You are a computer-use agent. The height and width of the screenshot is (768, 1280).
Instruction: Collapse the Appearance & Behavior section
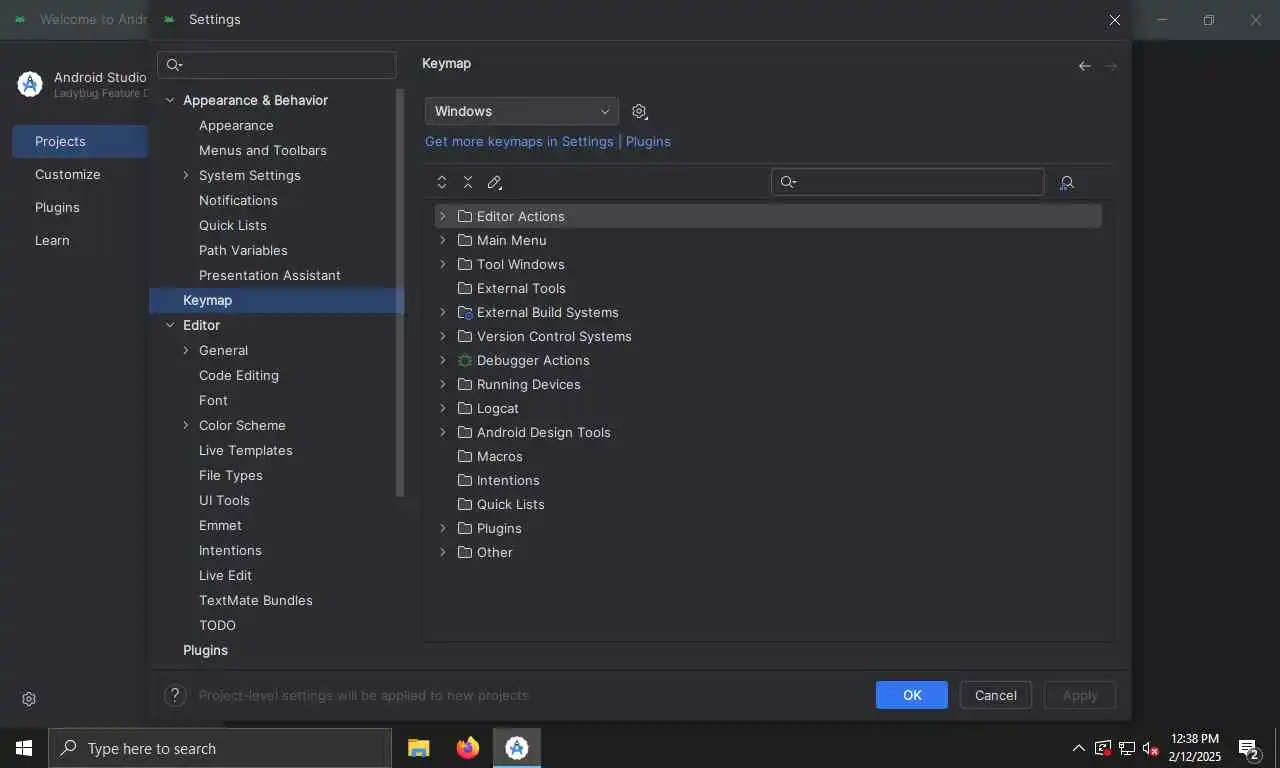(x=170, y=100)
